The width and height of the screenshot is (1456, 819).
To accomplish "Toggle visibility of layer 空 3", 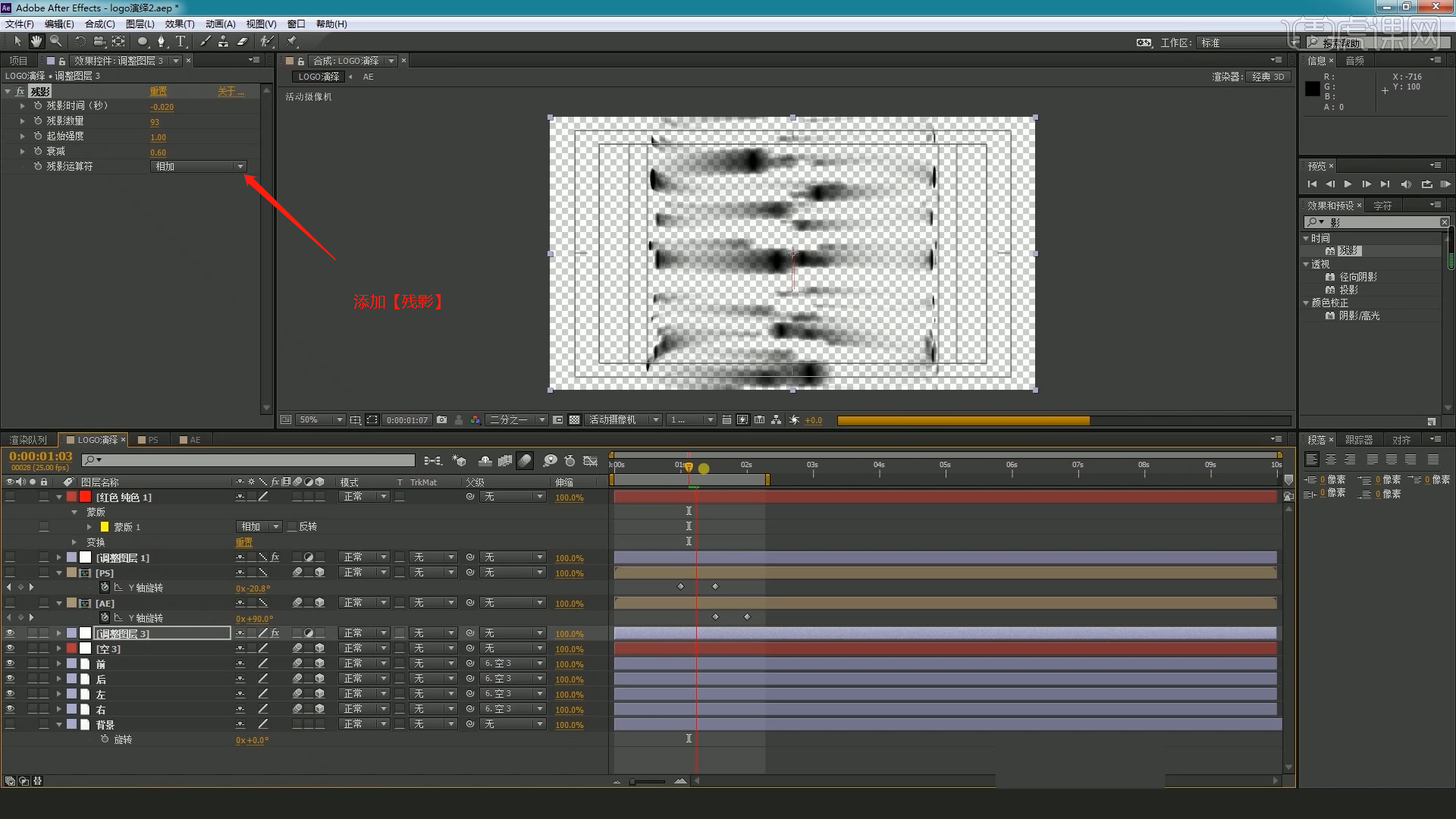I will [10, 649].
